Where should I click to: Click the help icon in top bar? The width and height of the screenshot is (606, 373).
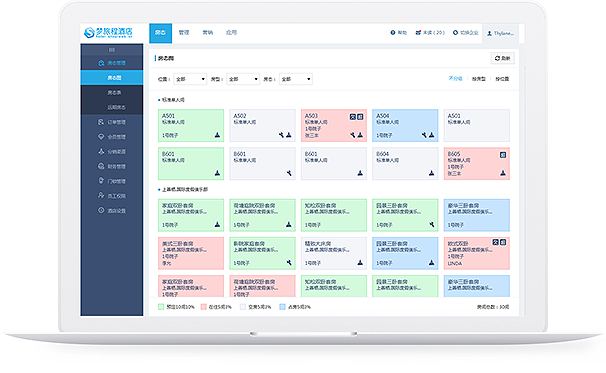tap(393, 33)
